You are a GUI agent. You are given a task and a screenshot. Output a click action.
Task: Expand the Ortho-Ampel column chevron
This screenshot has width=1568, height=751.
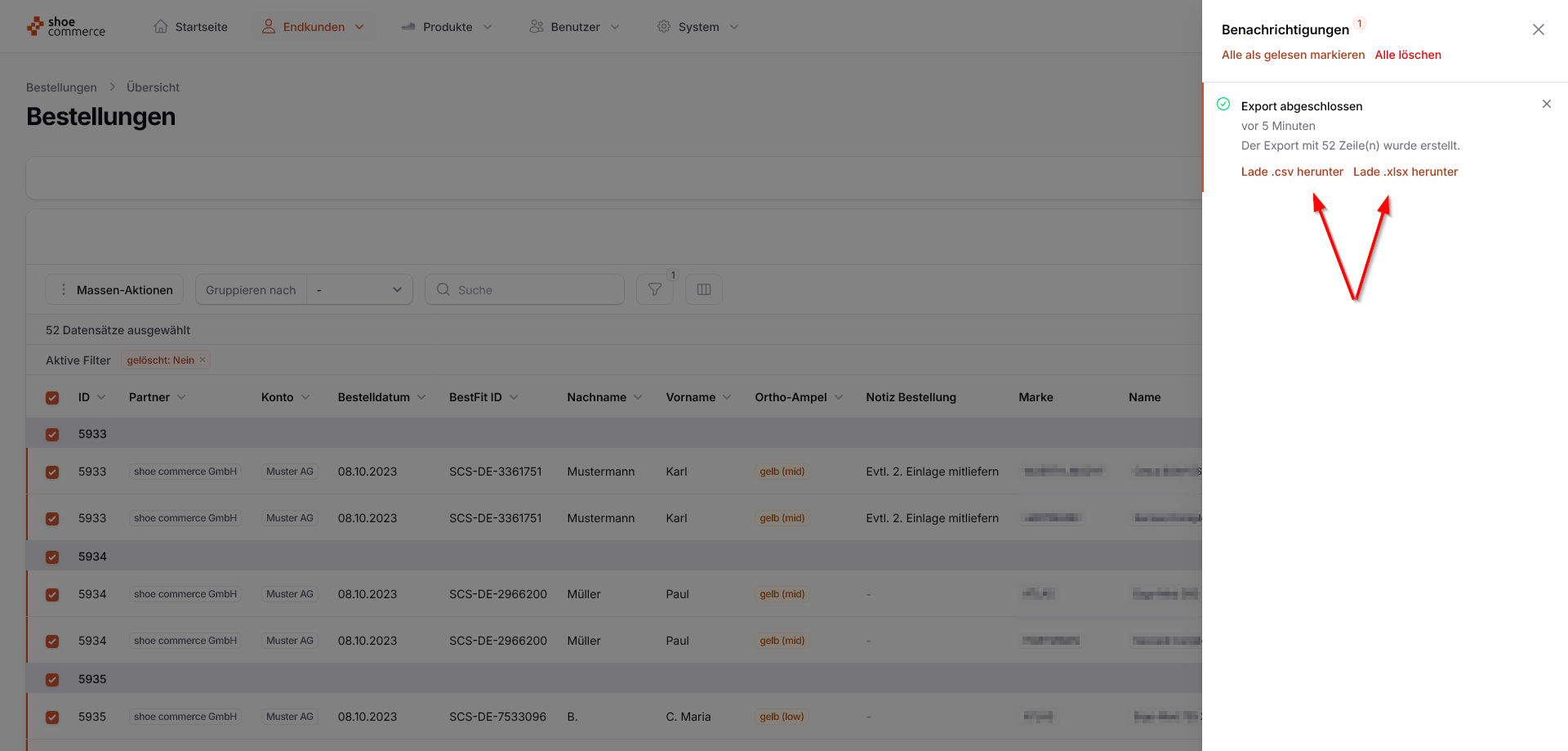coord(839,397)
